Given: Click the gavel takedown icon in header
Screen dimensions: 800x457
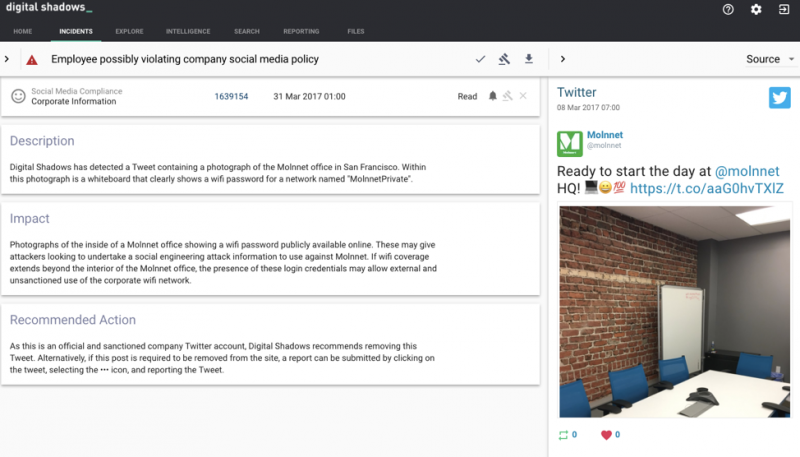Looking at the screenshot, I should 504,59.
